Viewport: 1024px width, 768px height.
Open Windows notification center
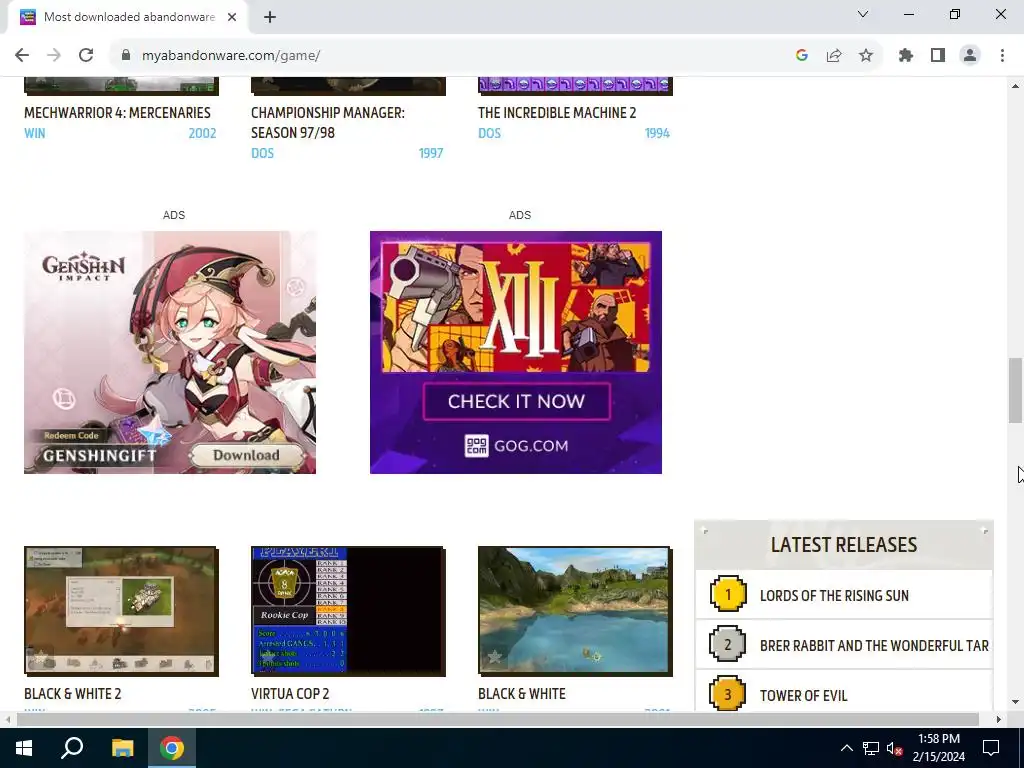coord(991,748)
